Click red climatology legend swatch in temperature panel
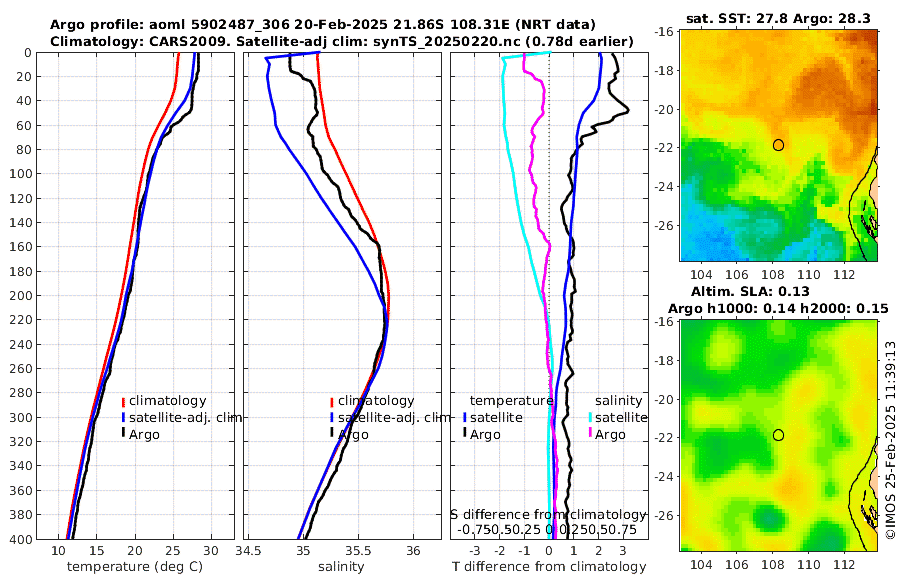Image resolution: width=900 pixels, height=580 pixels. tap(123, 401)
